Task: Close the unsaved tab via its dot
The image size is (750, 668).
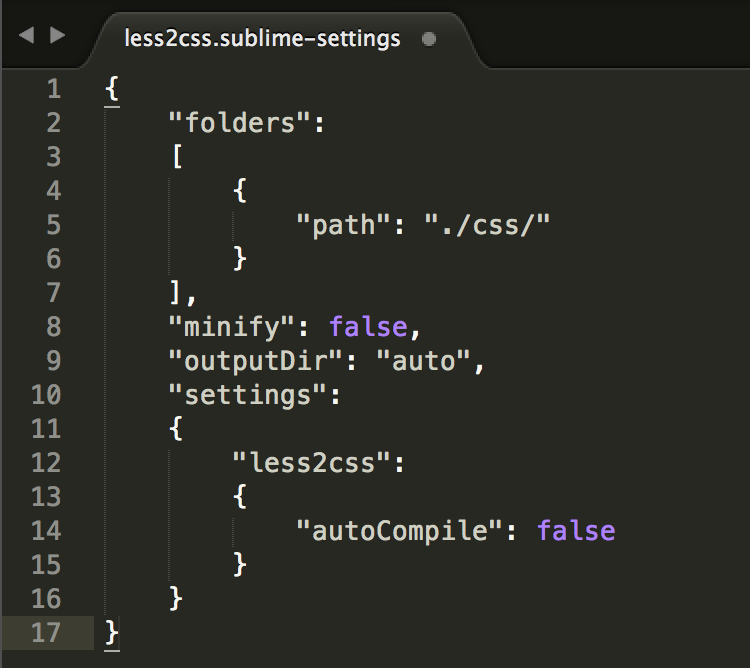Action: coord(430,39)
